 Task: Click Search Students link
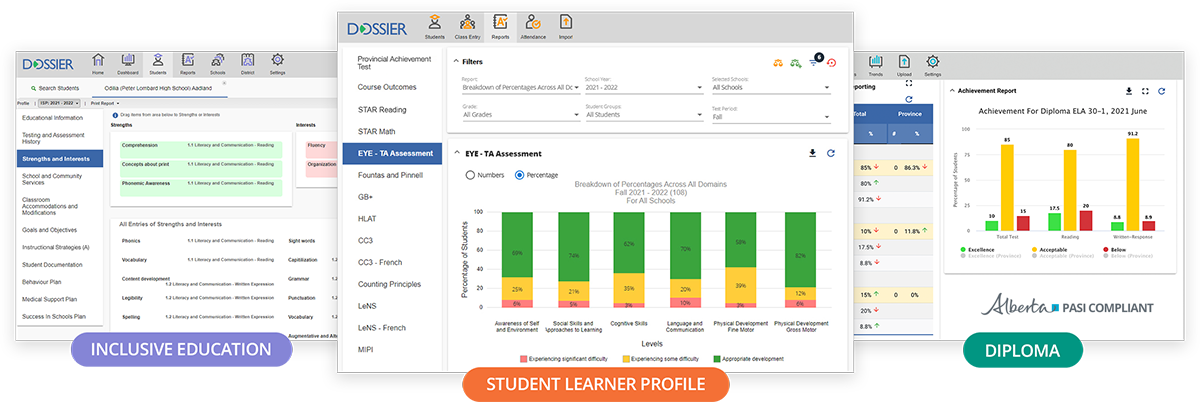click(58, 89)
